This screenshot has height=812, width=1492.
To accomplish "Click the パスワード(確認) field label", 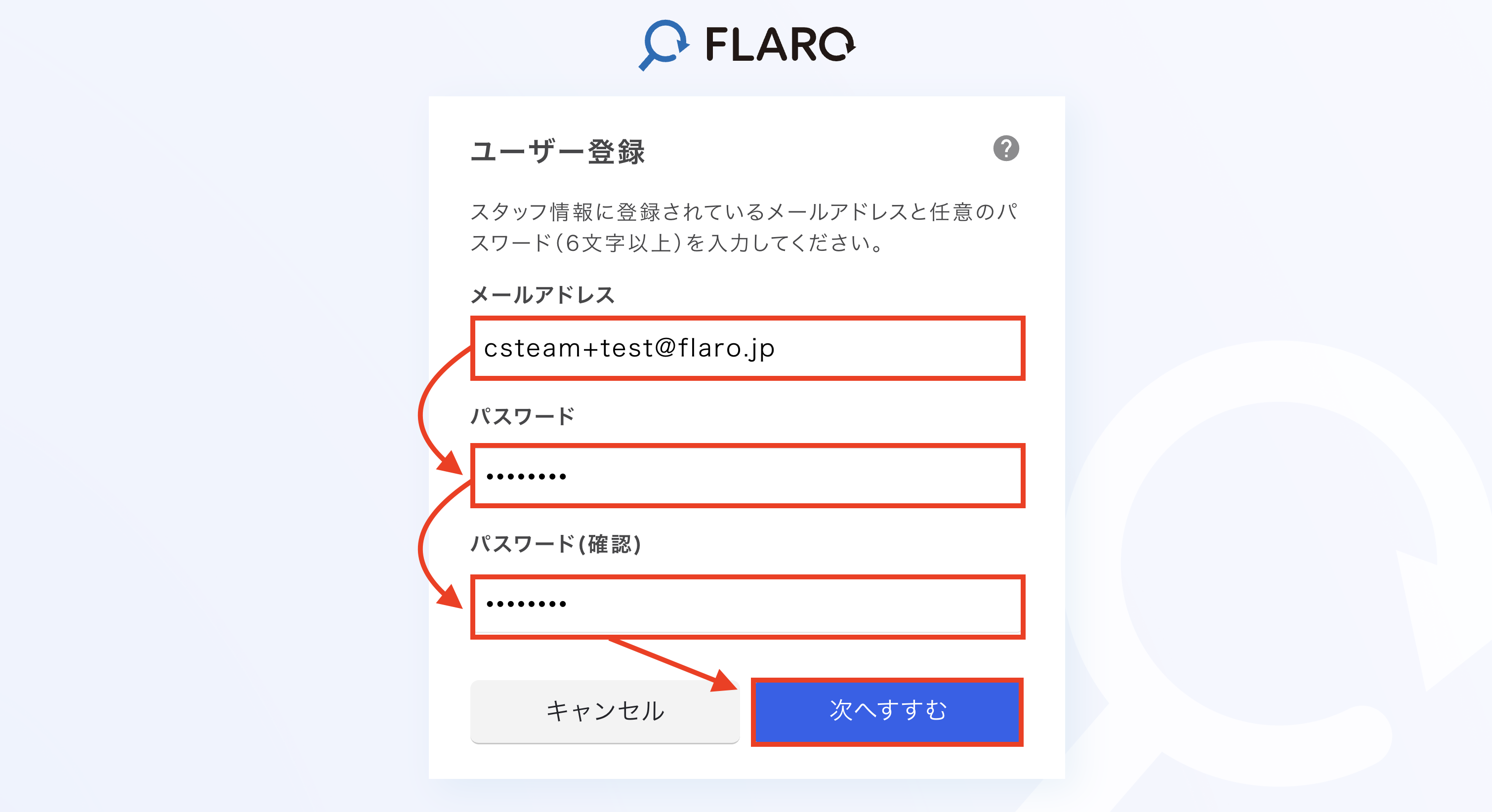I will pyautogui.click(x=555, y=544).
